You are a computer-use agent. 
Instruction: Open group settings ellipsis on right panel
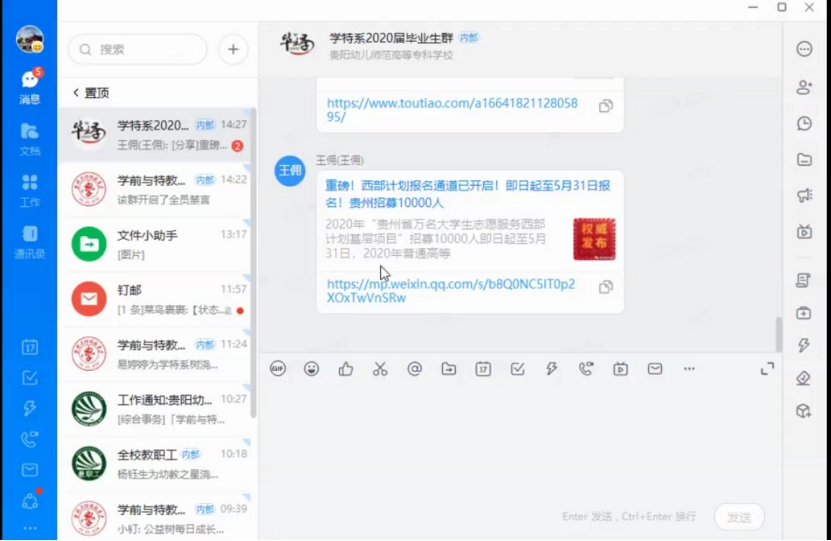pyautogui.click(x=804, y=49)
